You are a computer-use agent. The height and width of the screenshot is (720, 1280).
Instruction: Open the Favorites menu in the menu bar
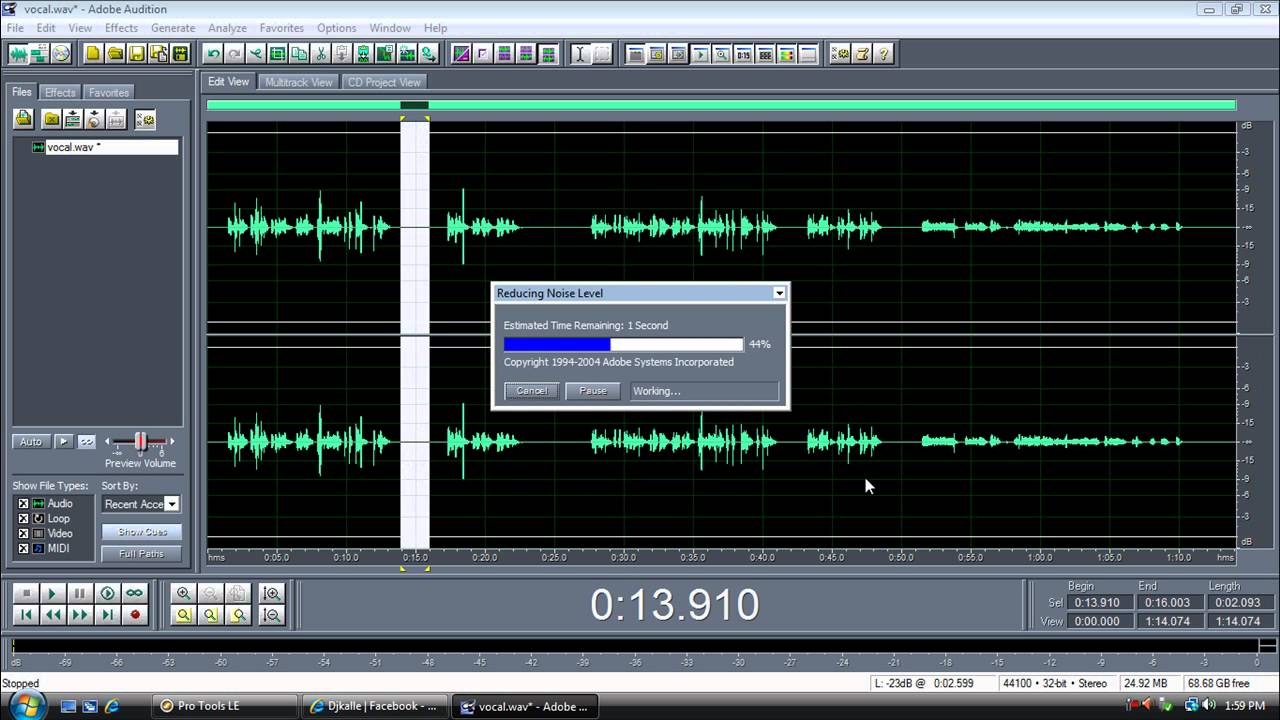point(281,28)
